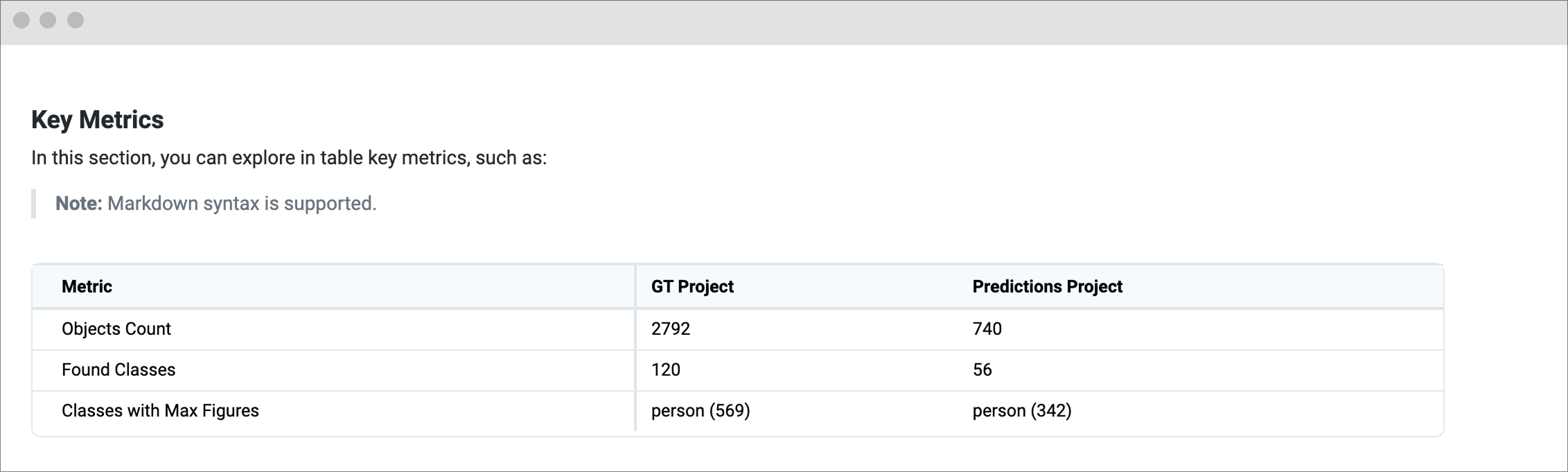Image resolution: width=1568 pixels, height=472 pixels.
Task: Click the section description sentence
Action: [x=289, y=157]
